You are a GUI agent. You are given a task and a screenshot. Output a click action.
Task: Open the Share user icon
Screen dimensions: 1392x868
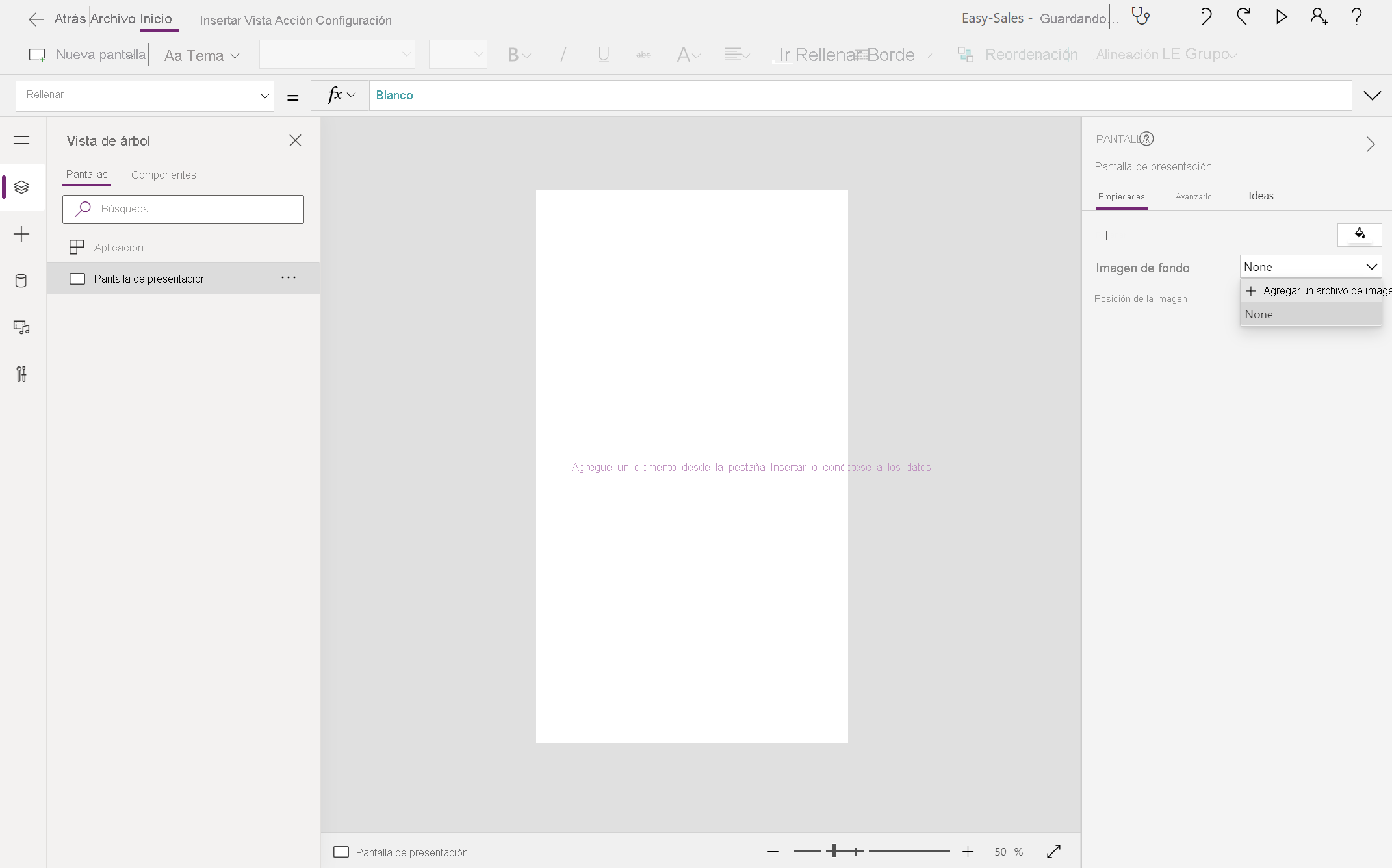[x=1319, y=17]
